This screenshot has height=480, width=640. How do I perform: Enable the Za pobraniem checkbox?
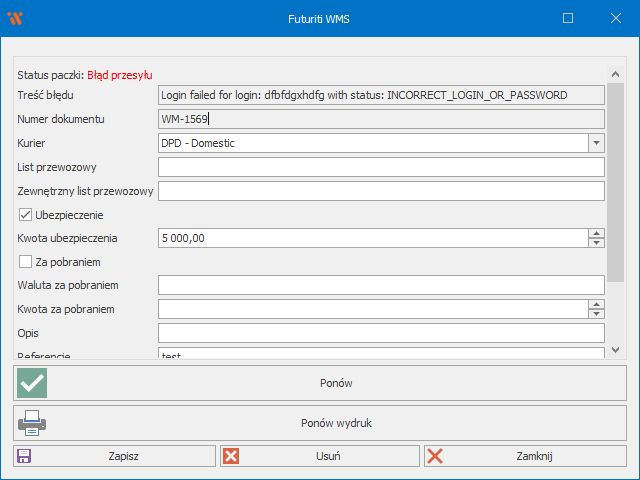point(26,262)
